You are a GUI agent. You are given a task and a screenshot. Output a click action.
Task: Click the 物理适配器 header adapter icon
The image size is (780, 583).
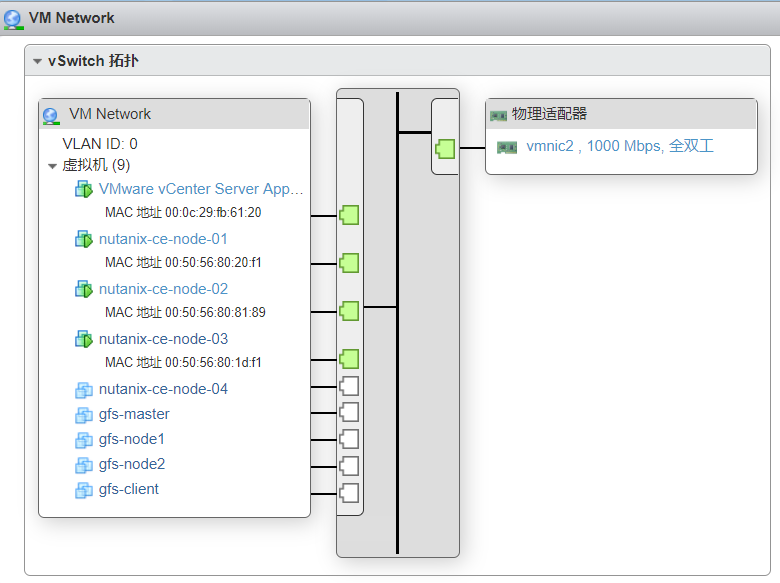tap(498, 116)
